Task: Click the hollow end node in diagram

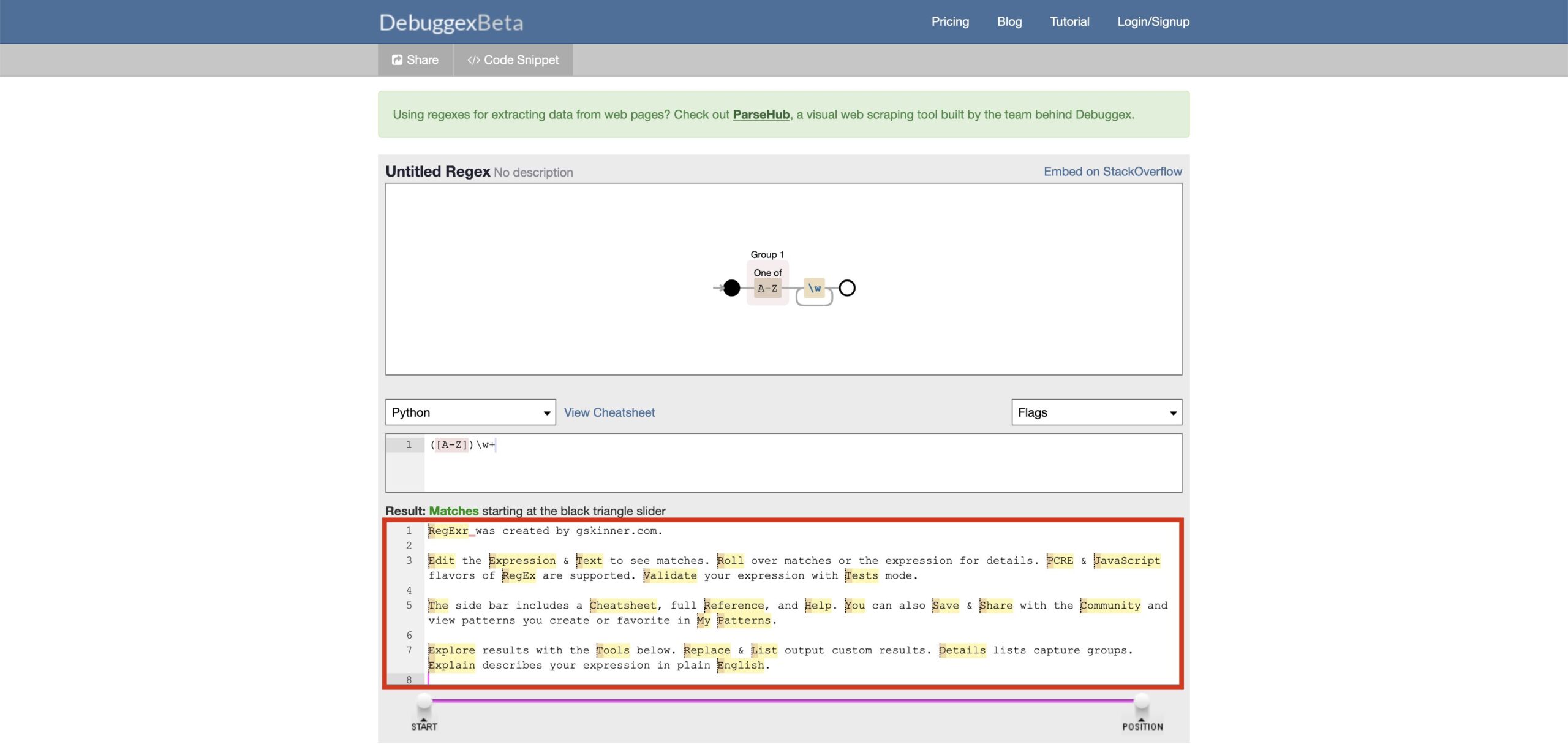Action: pyautogui.click(x=847, y=288)
